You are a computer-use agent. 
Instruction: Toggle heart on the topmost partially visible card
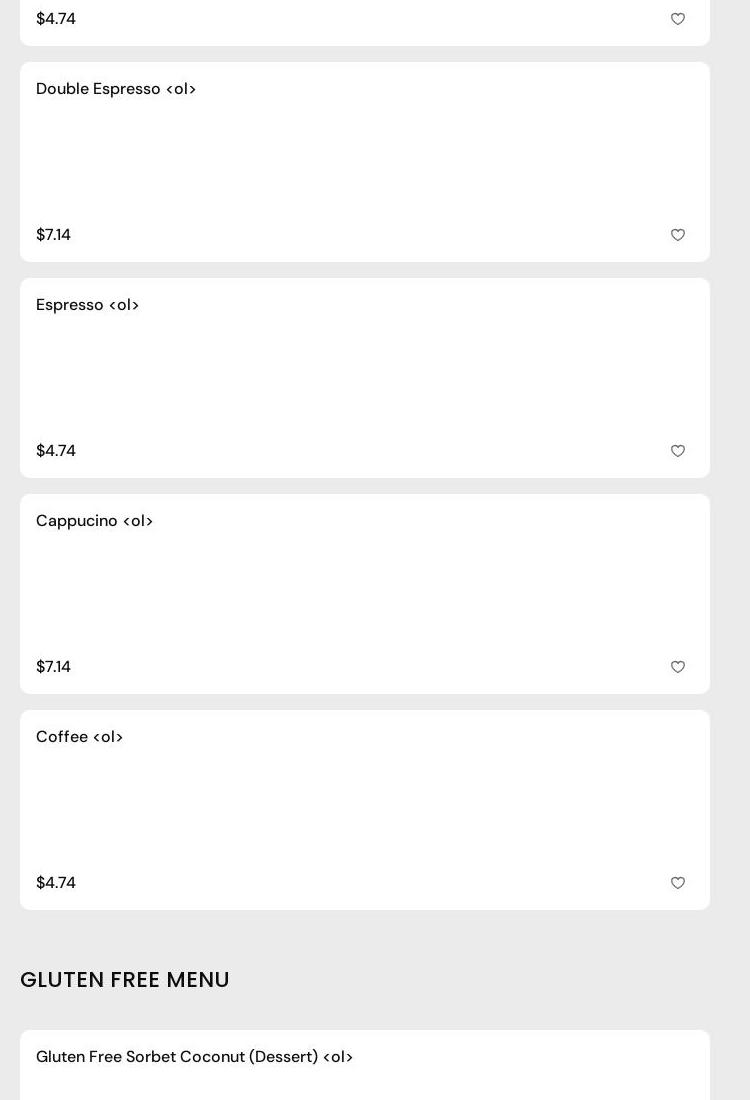point(678,19)
